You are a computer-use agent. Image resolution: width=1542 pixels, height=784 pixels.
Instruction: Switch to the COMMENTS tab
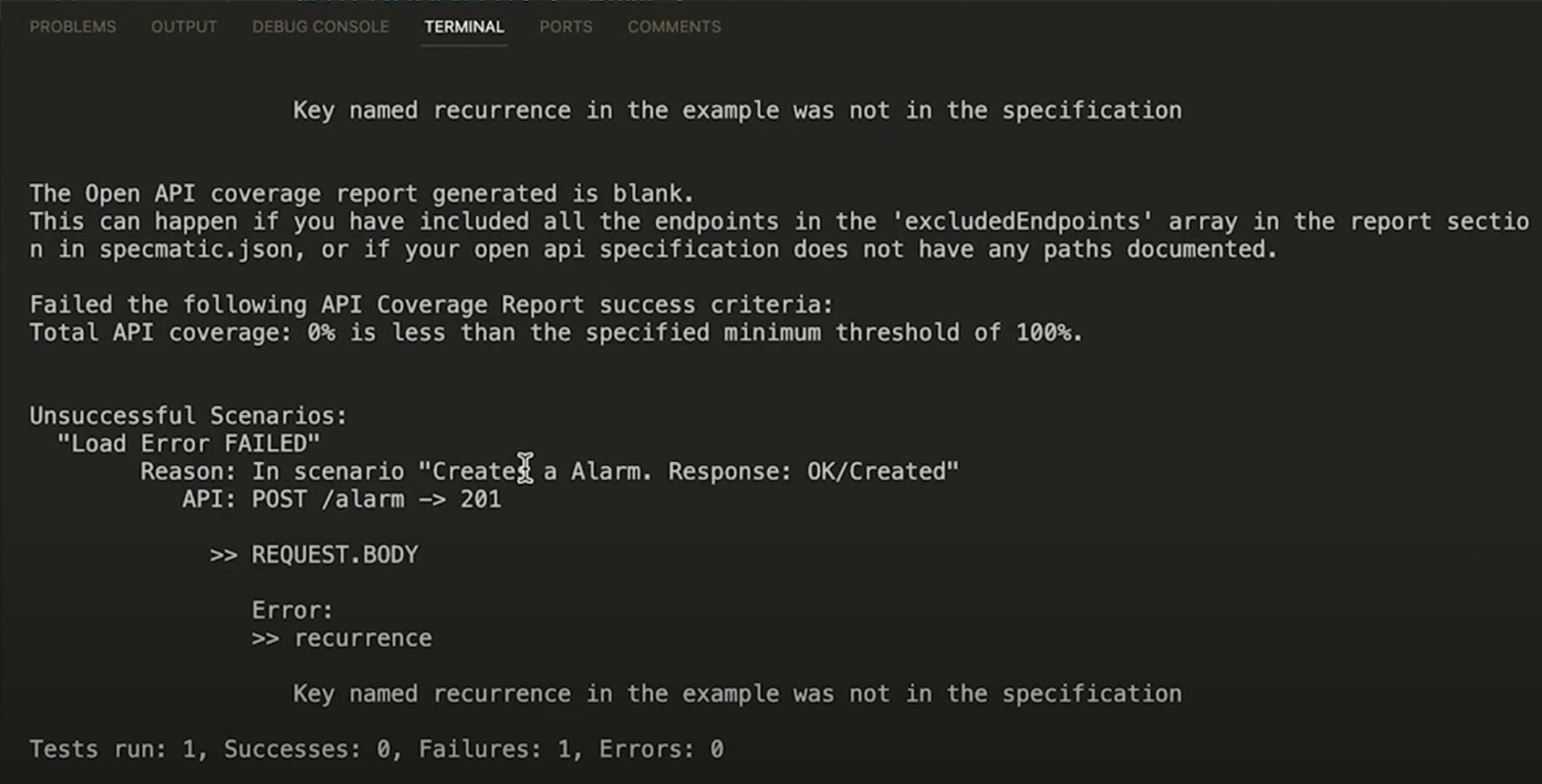point(674,27)
